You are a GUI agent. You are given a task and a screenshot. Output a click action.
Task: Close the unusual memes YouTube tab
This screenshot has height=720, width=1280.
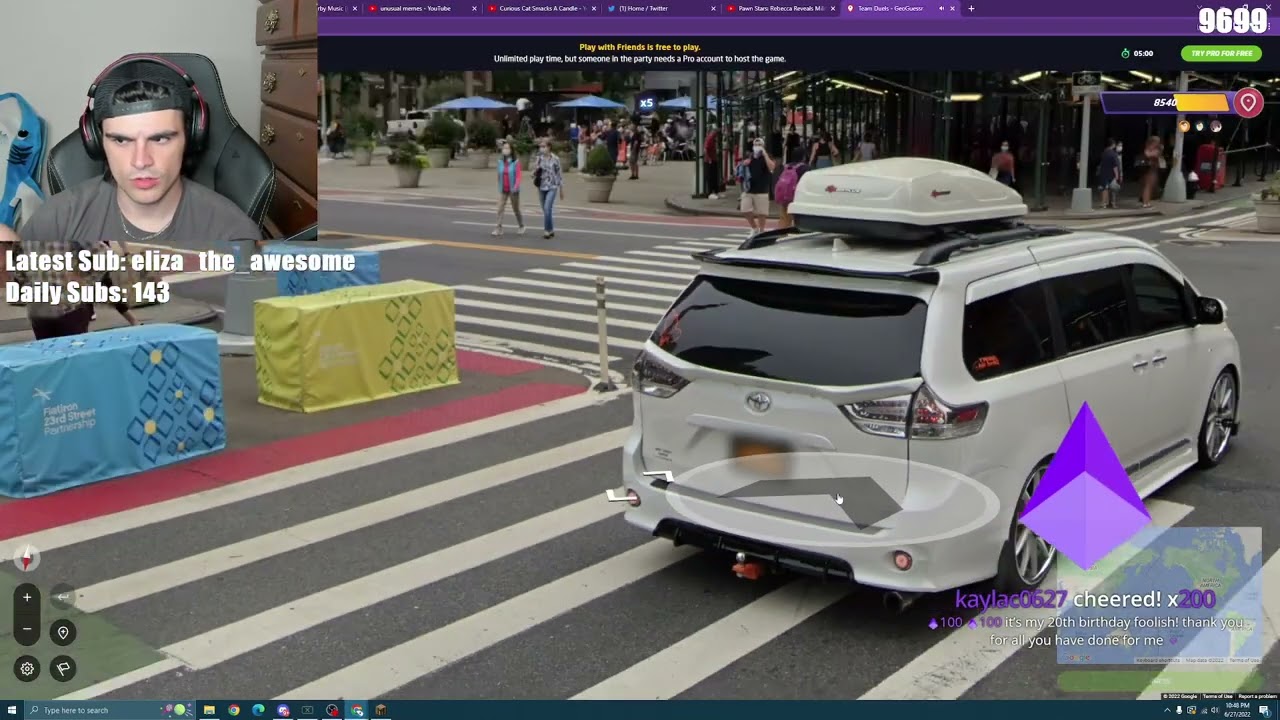(474, 8)
